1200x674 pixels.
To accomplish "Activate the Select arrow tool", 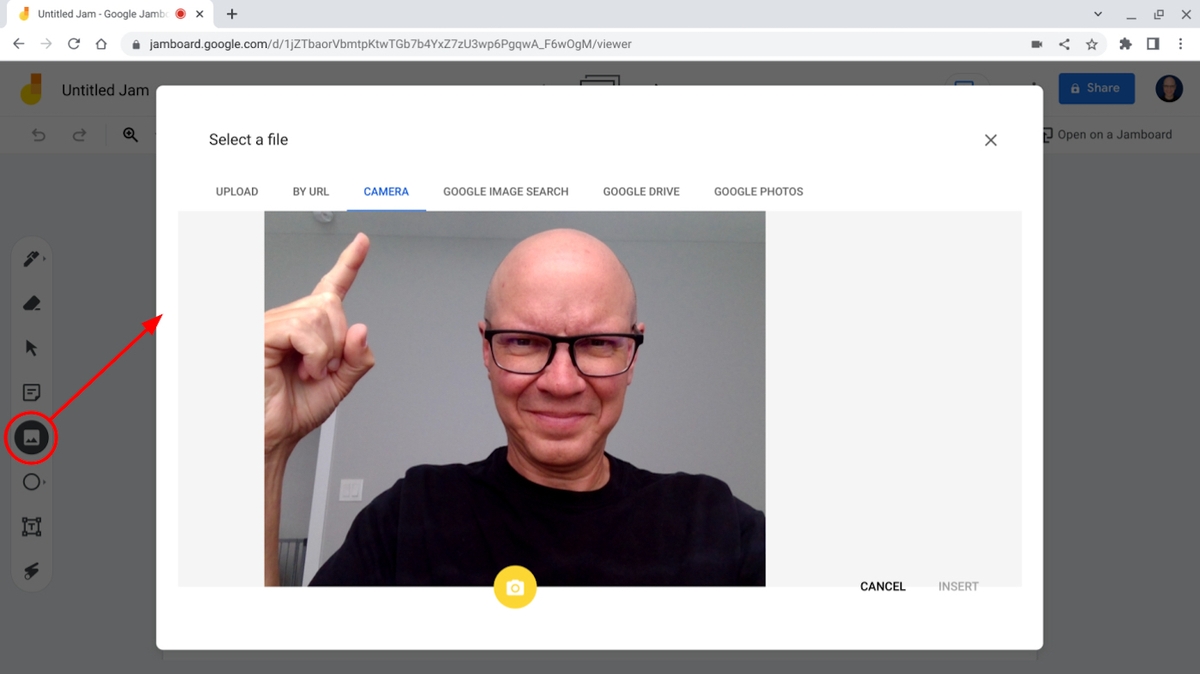I will click(x=31, y=347).
